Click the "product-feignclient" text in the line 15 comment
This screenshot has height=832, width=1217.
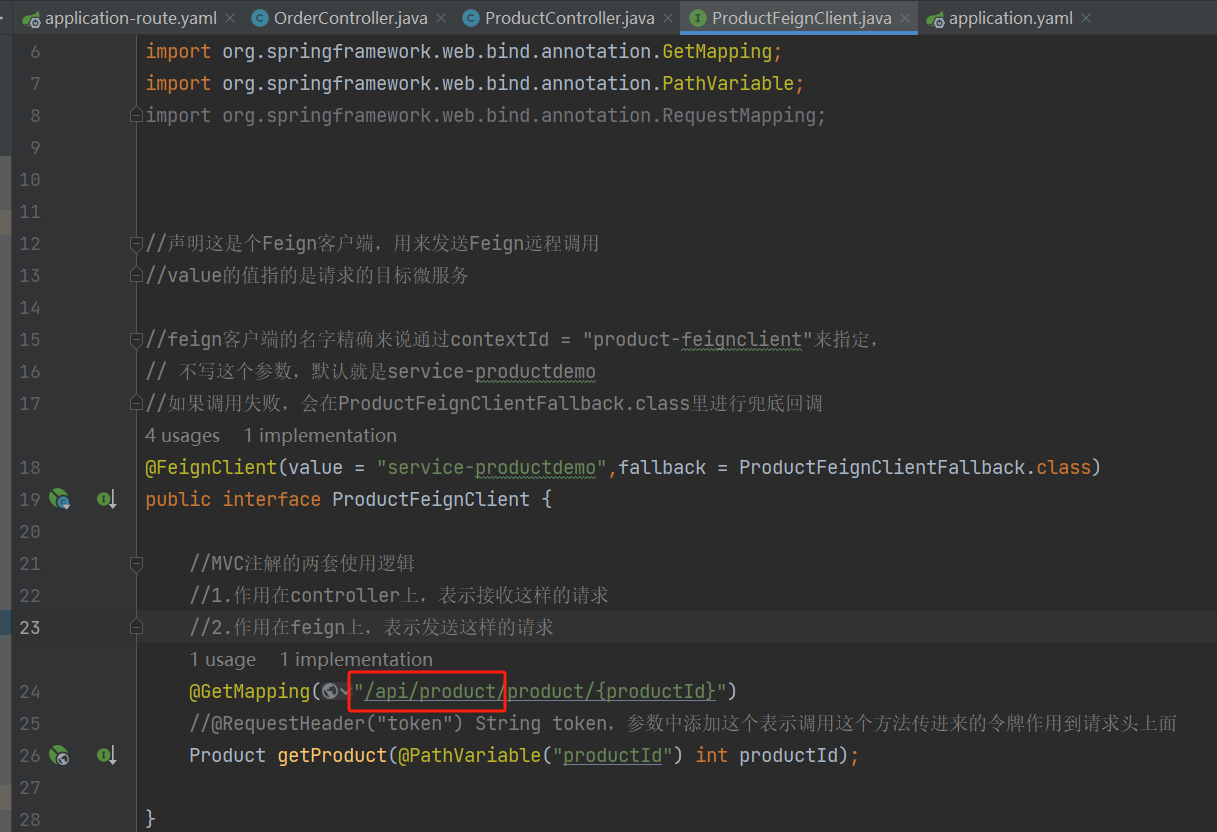pos(698,339)
